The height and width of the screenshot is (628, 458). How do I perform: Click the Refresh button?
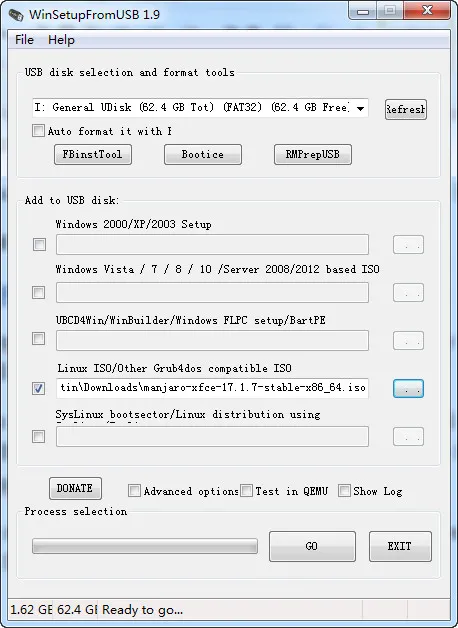coord(406,109)
